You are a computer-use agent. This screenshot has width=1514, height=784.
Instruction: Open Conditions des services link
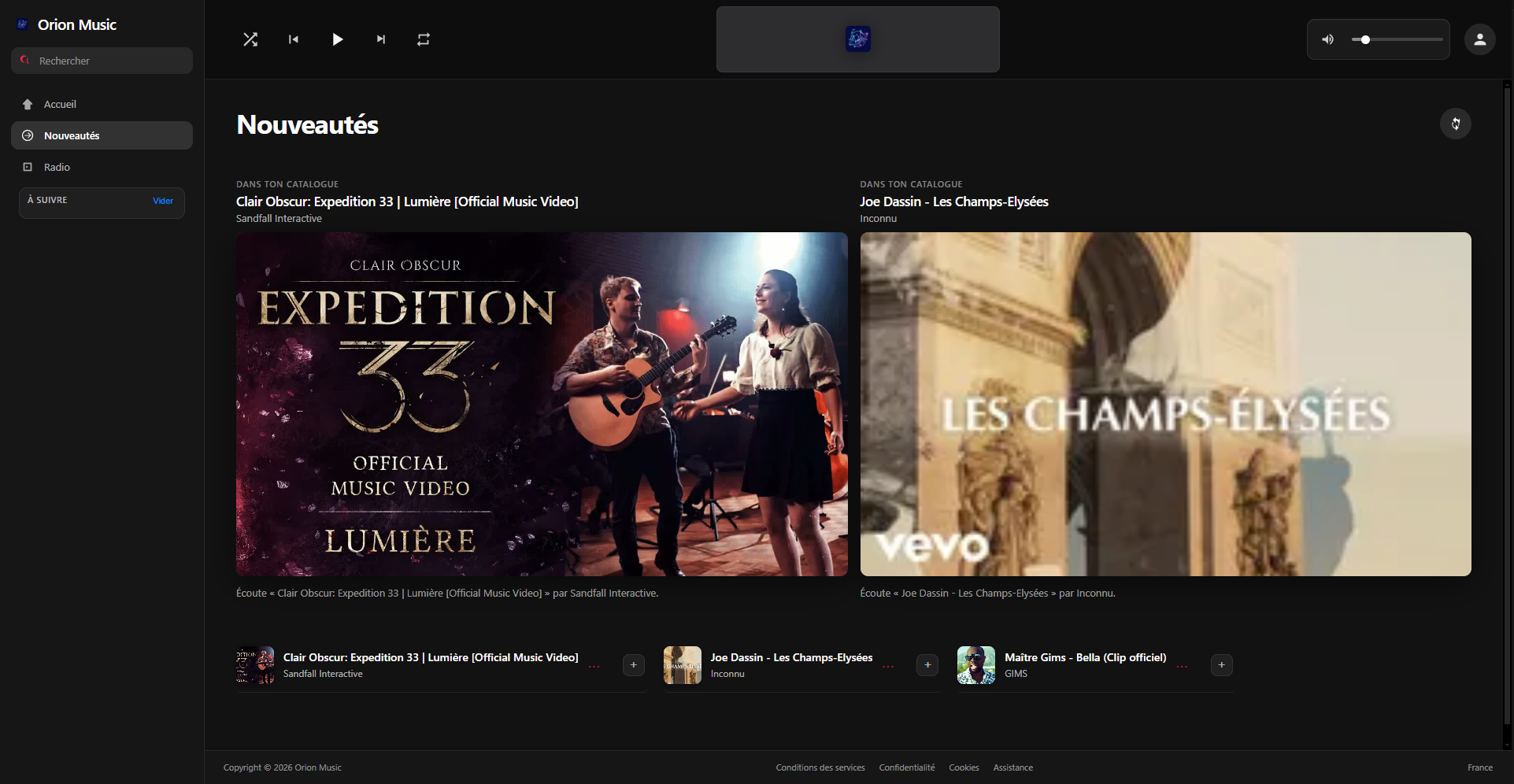click(820, 767)
